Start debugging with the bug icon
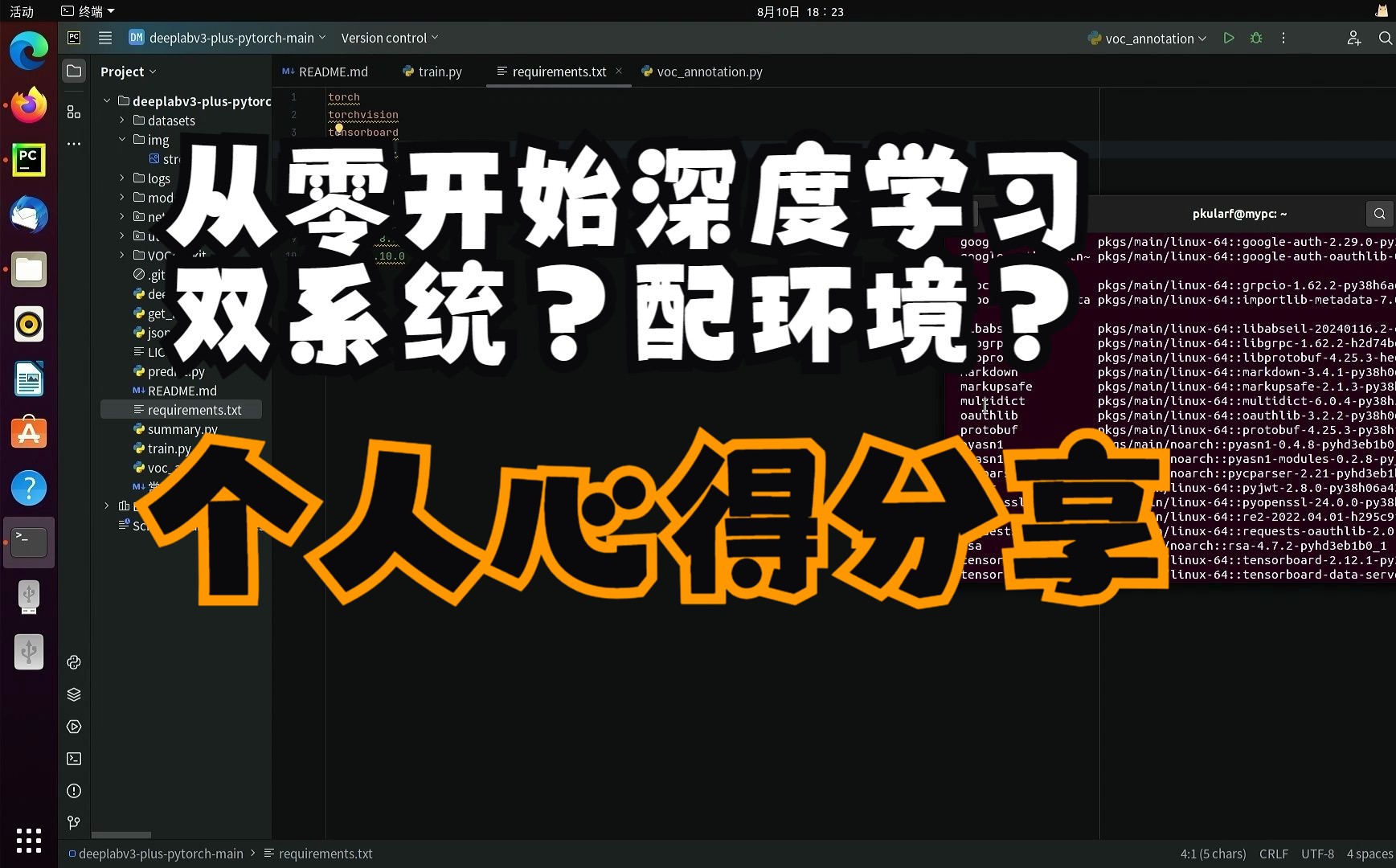This screenshot has height=868, width=1396. pos(1255,37)
